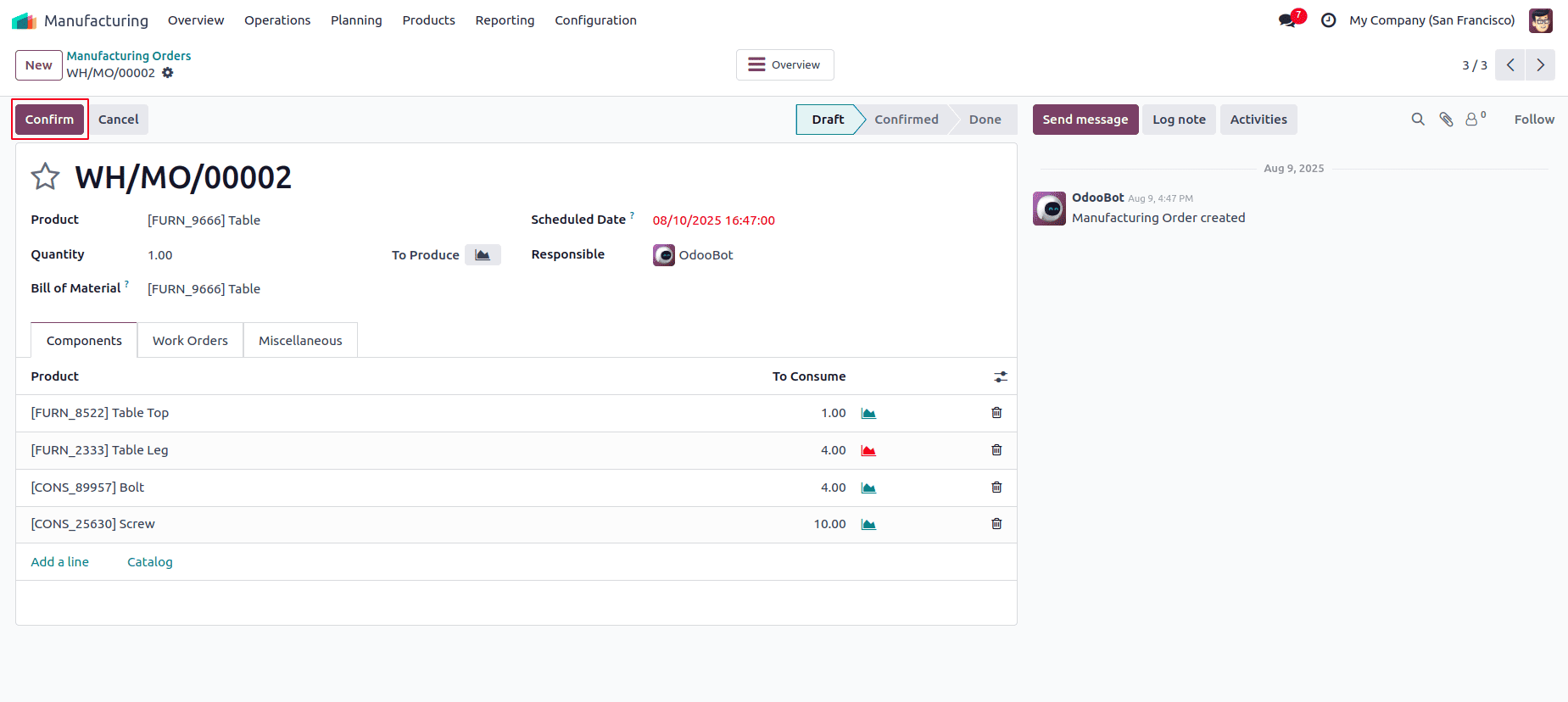Click the gear icon next to WH/MO/00002
Screen dimensions: 1568x702
click(168, 73)
